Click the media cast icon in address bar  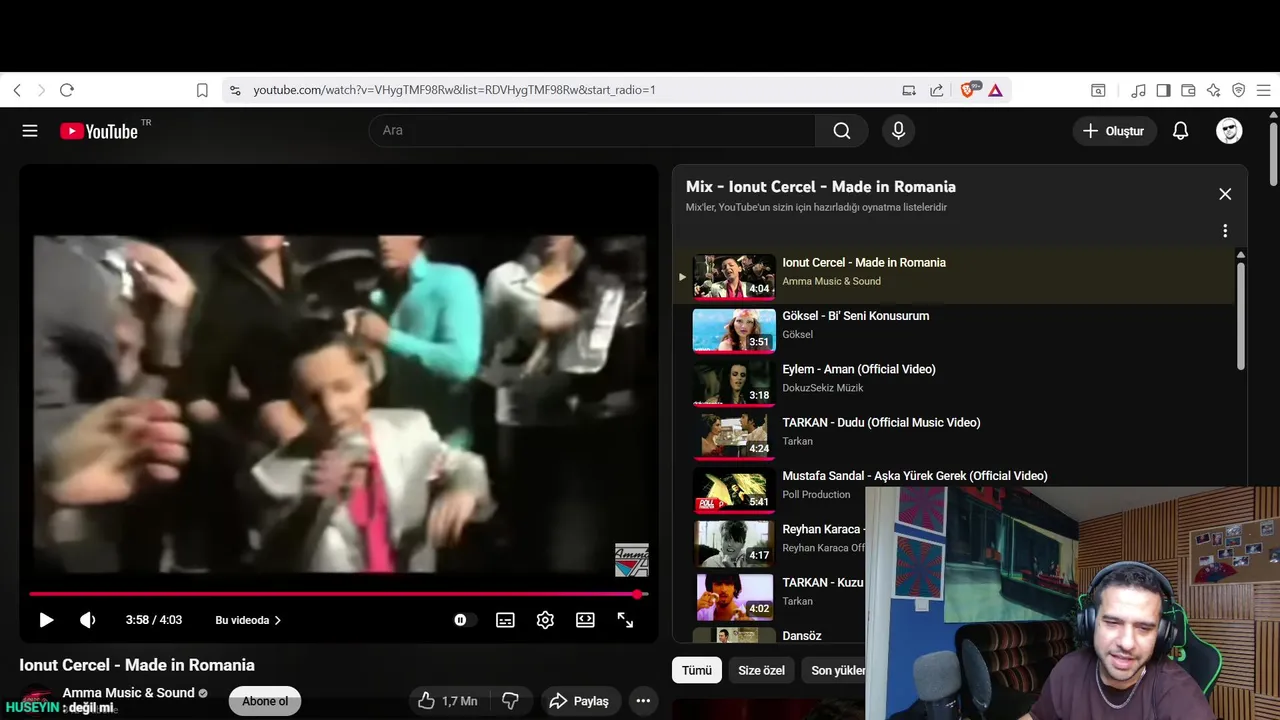pyautogui.click(x=909, y=90)
